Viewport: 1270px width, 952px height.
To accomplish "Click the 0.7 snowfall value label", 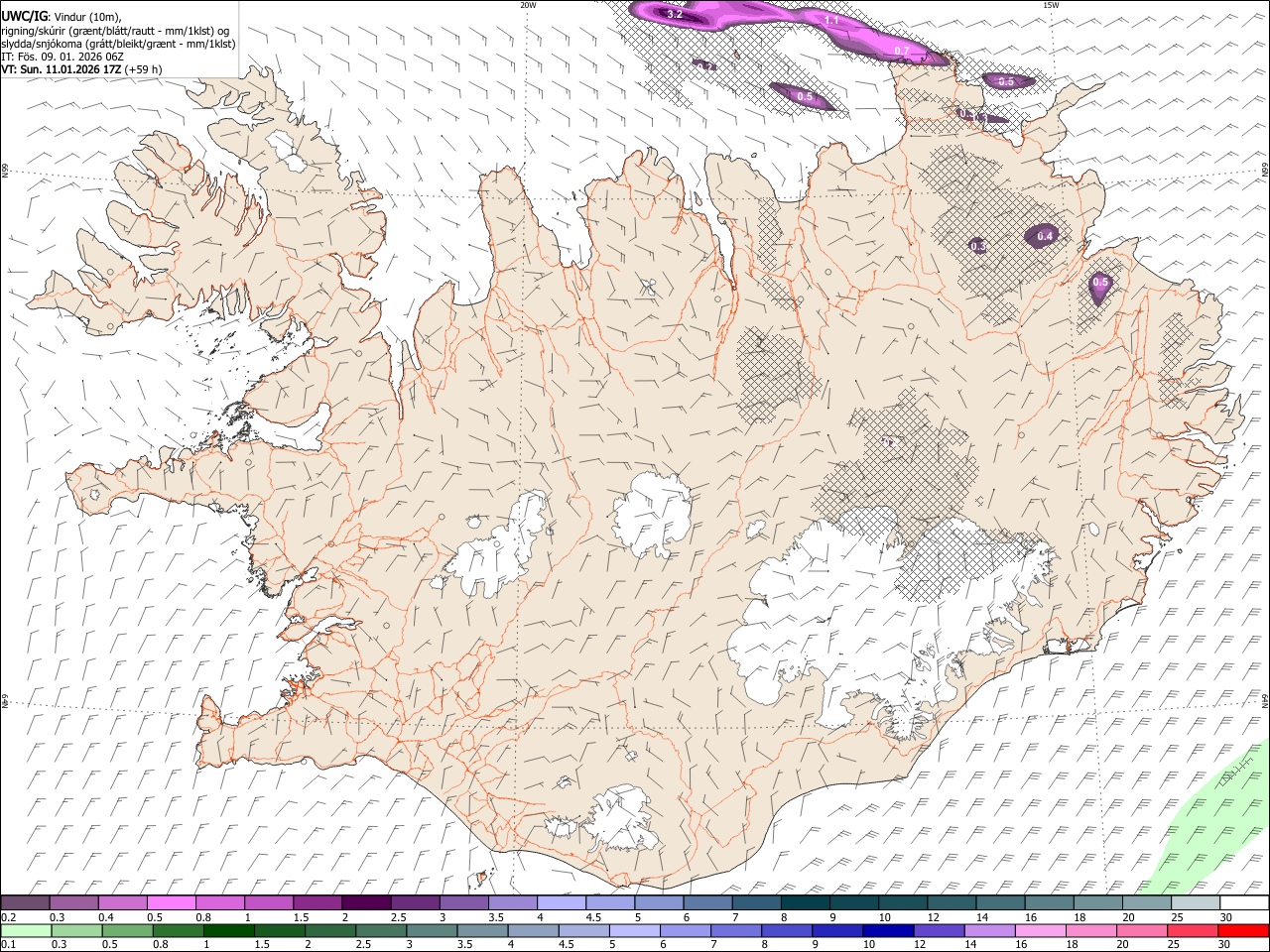I will click(902, 51).
